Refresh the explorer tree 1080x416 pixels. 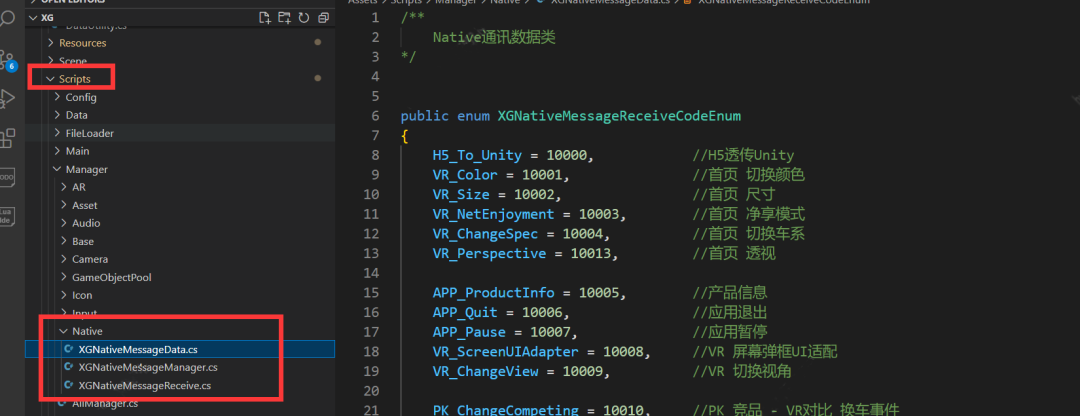(304, 18)
